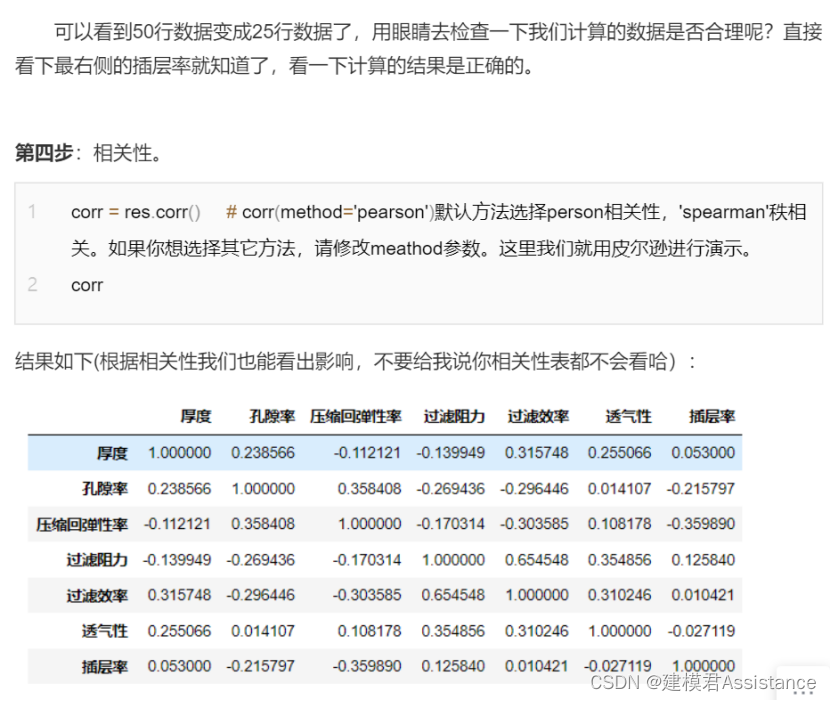
Task: Select the 过滤阻力 row label
Action: (97, 560)
